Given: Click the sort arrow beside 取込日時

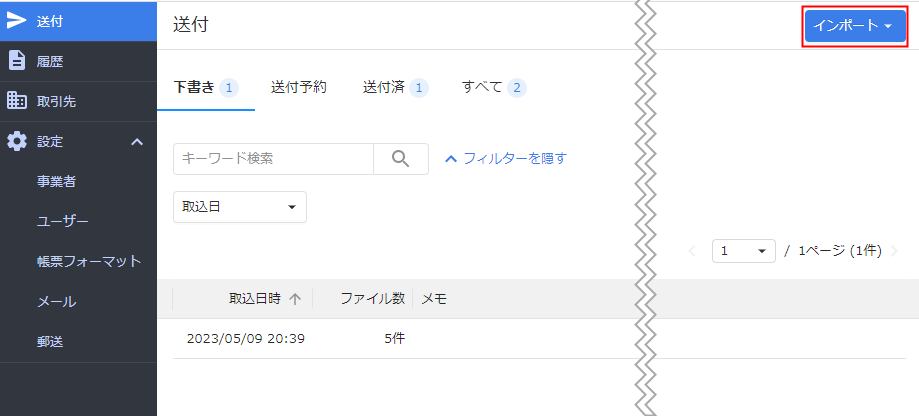Looking at the screenshot, I should point(295,299).
